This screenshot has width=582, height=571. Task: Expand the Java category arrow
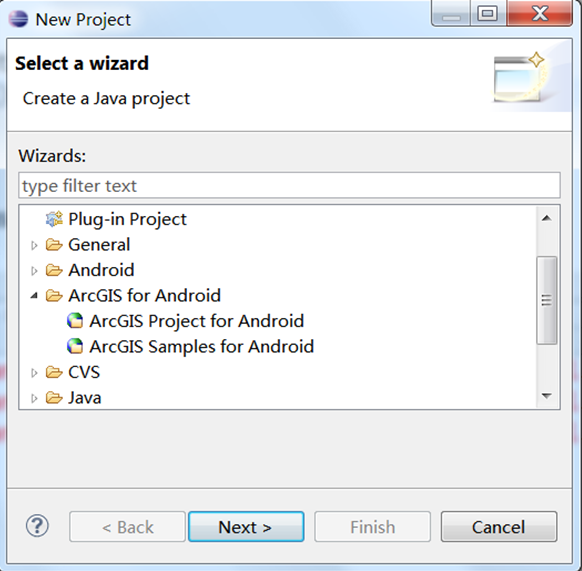pos(34,398)
